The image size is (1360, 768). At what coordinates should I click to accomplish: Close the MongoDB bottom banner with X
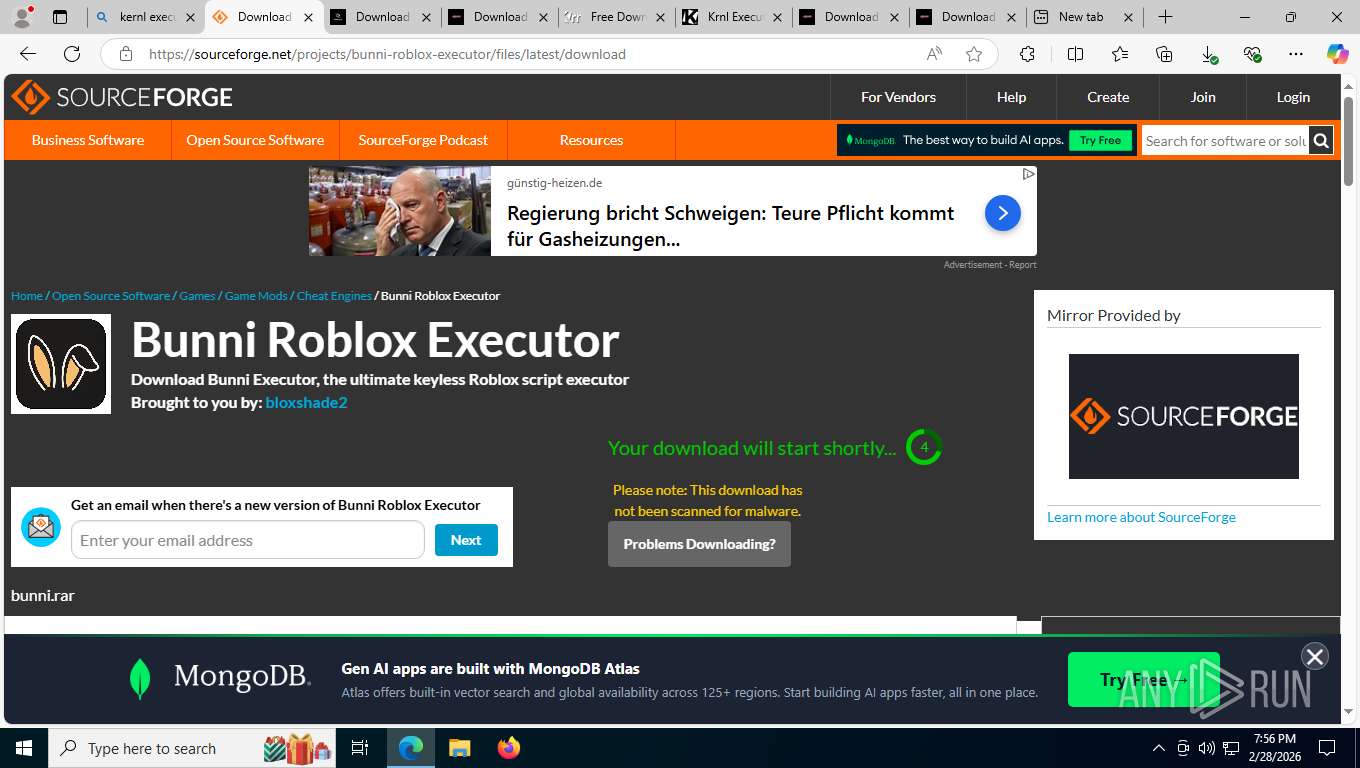(1314, 656)
